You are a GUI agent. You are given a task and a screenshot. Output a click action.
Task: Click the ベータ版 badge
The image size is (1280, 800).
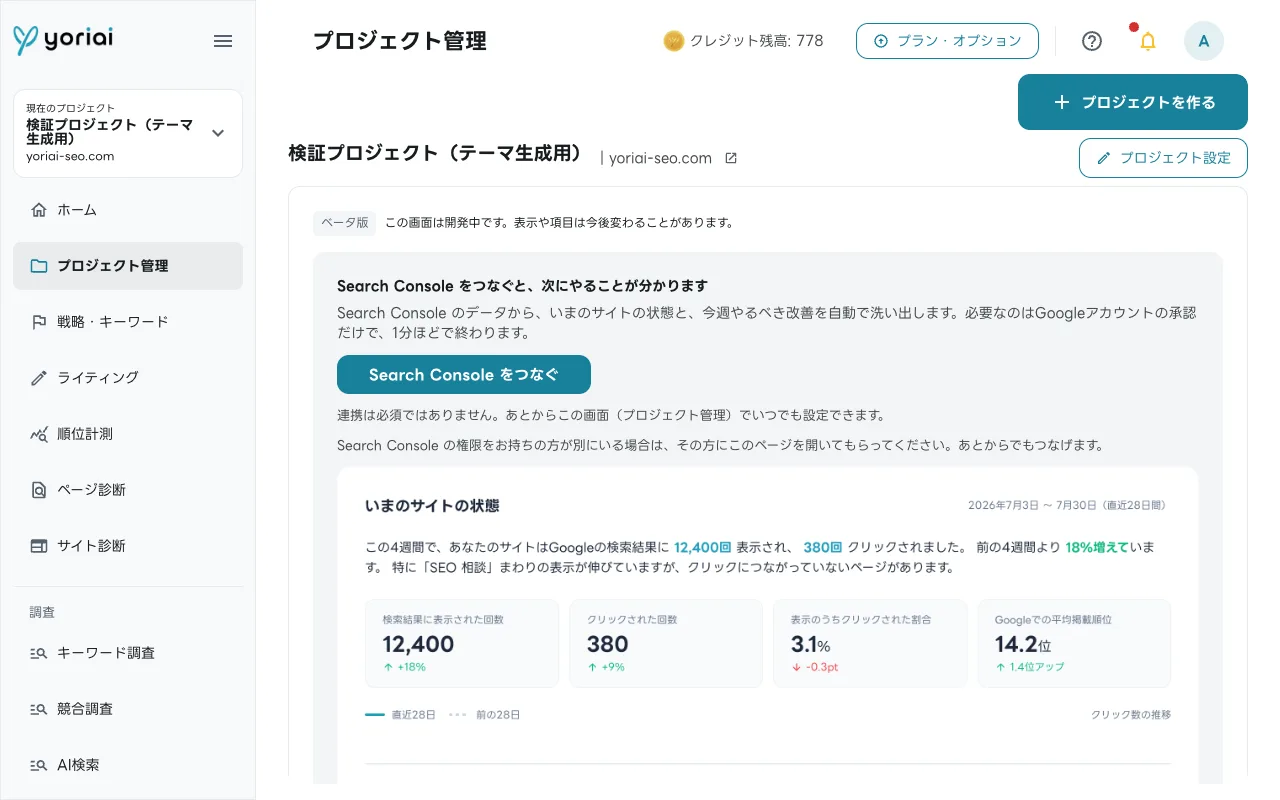[345, 223]
